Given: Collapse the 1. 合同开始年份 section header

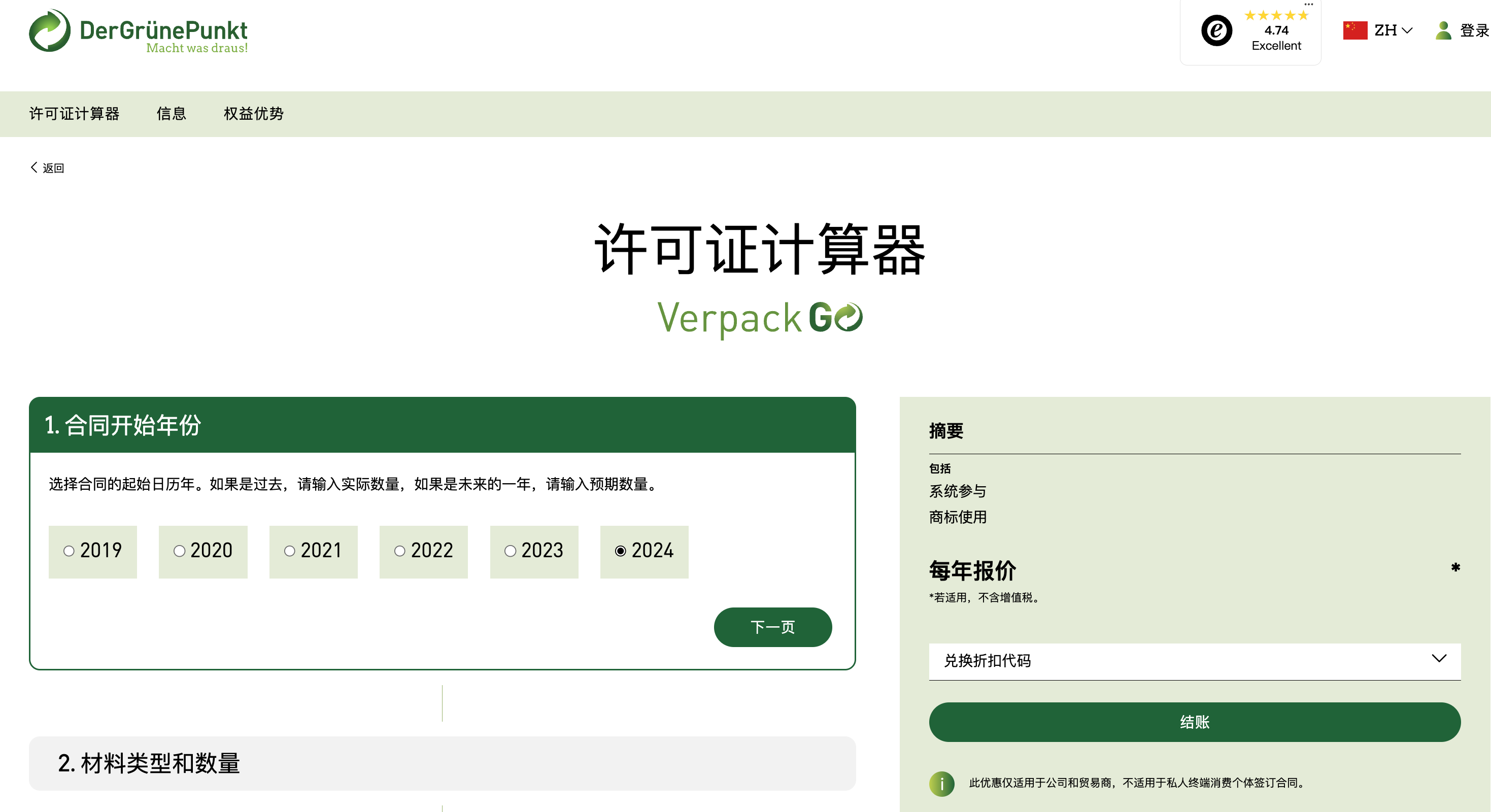Looking at the screenshot, I should coord(442,425).
